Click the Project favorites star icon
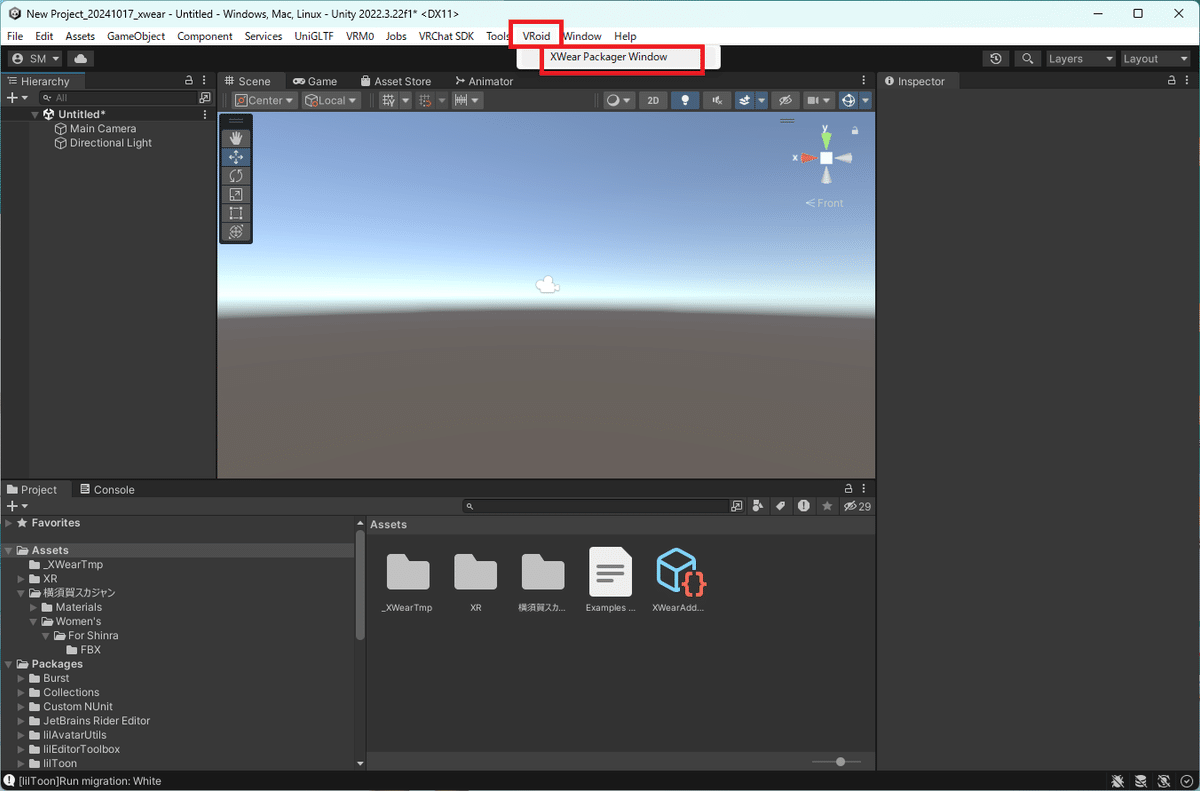The height and width of the screenshot is (791, 1200). click(x=827, y=506)
